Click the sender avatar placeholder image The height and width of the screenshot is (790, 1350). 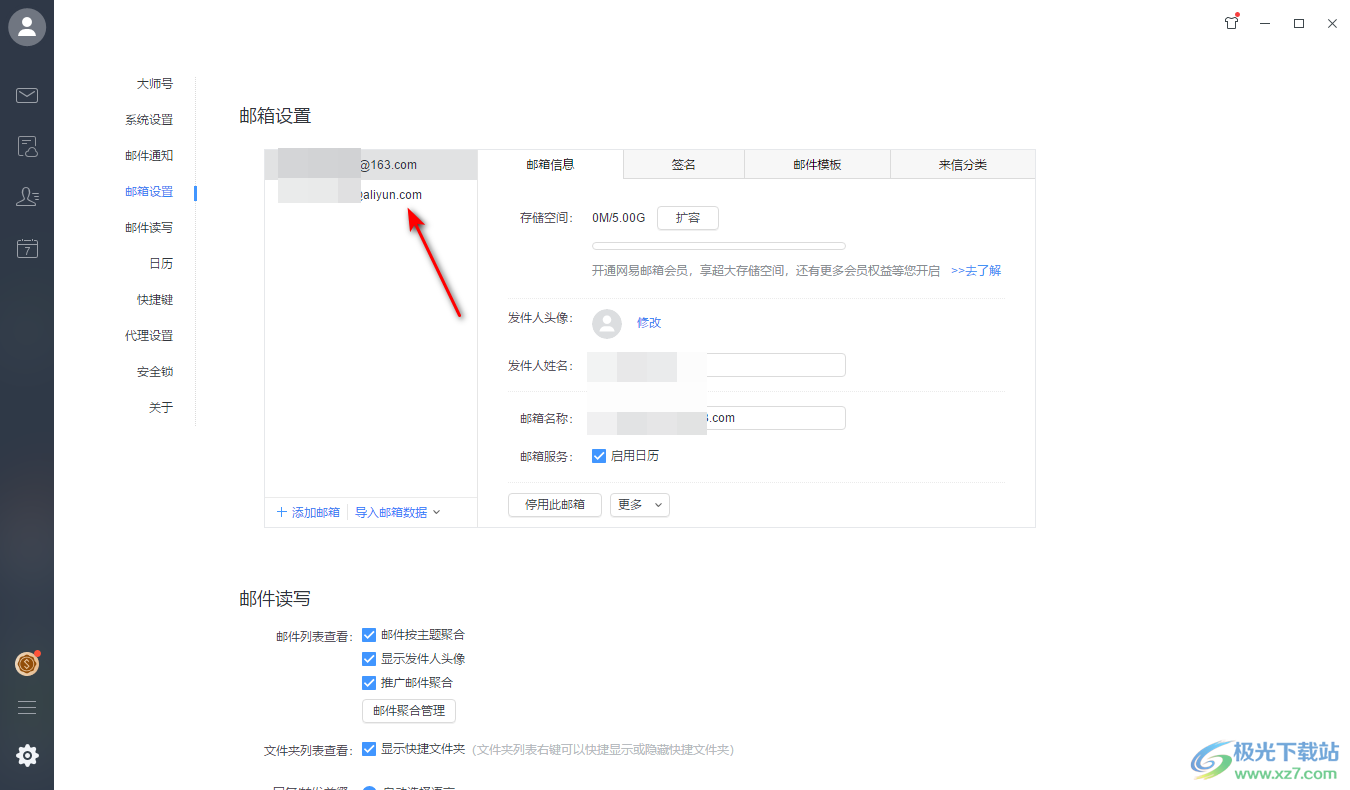click(607, 323)
